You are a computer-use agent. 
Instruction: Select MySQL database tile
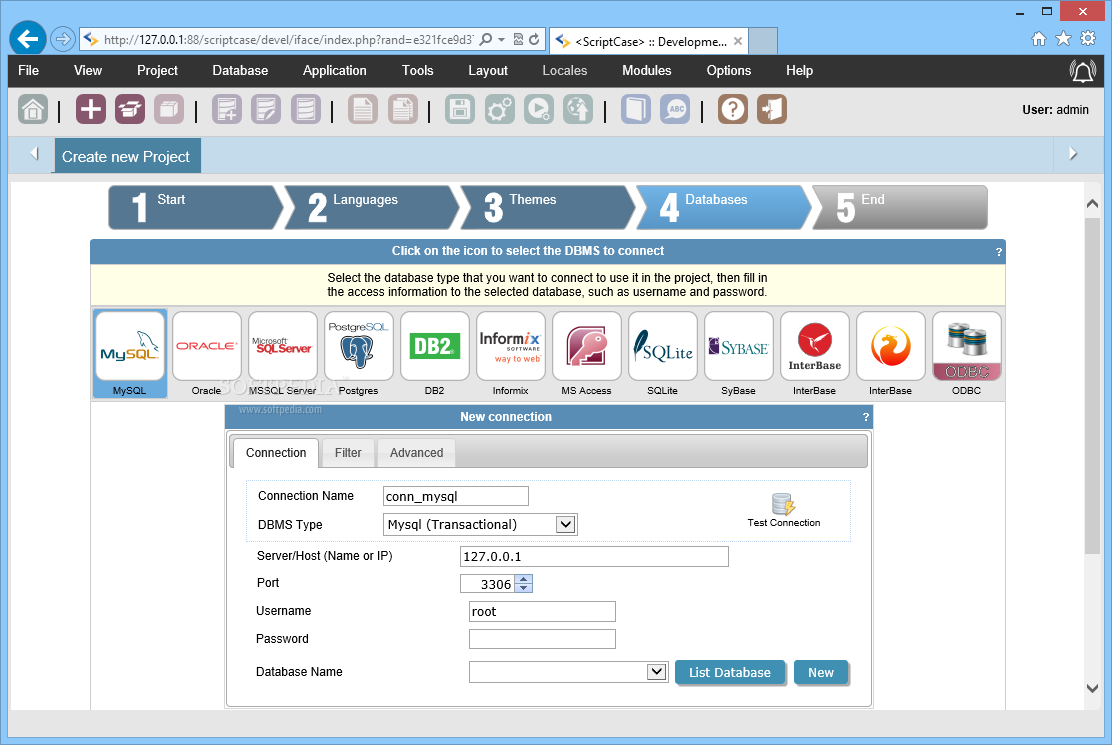pyautogui.click(x=130, y=353)
